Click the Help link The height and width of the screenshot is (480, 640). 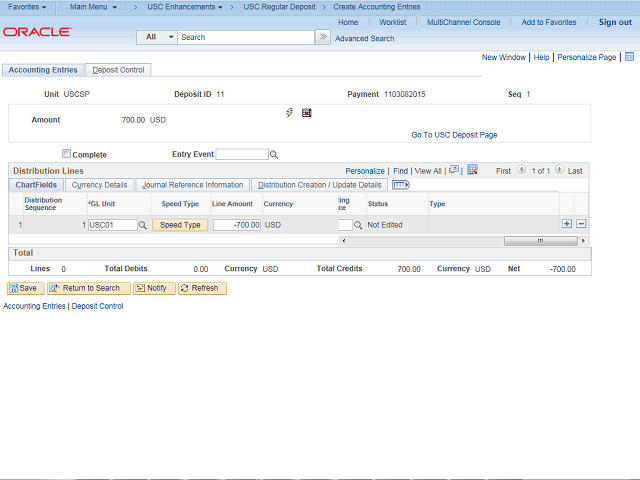(541, 57)
